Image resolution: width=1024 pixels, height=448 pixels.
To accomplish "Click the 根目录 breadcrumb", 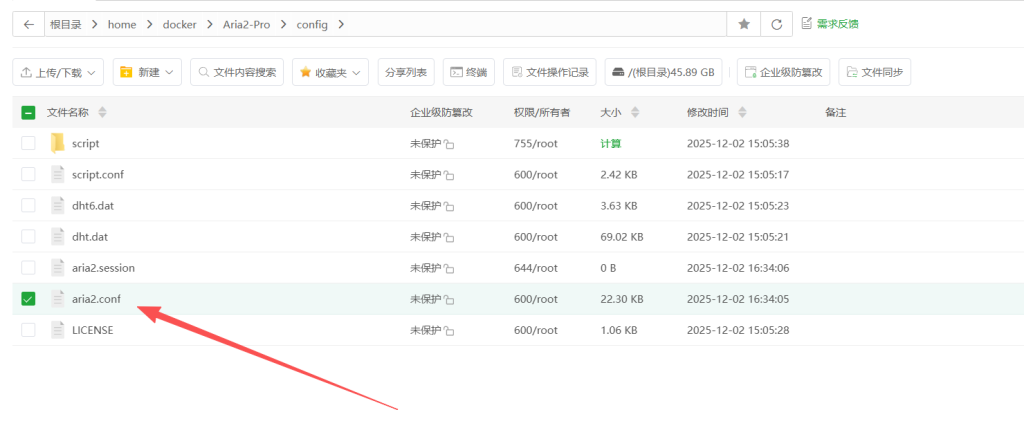I will tap(66, 24).
